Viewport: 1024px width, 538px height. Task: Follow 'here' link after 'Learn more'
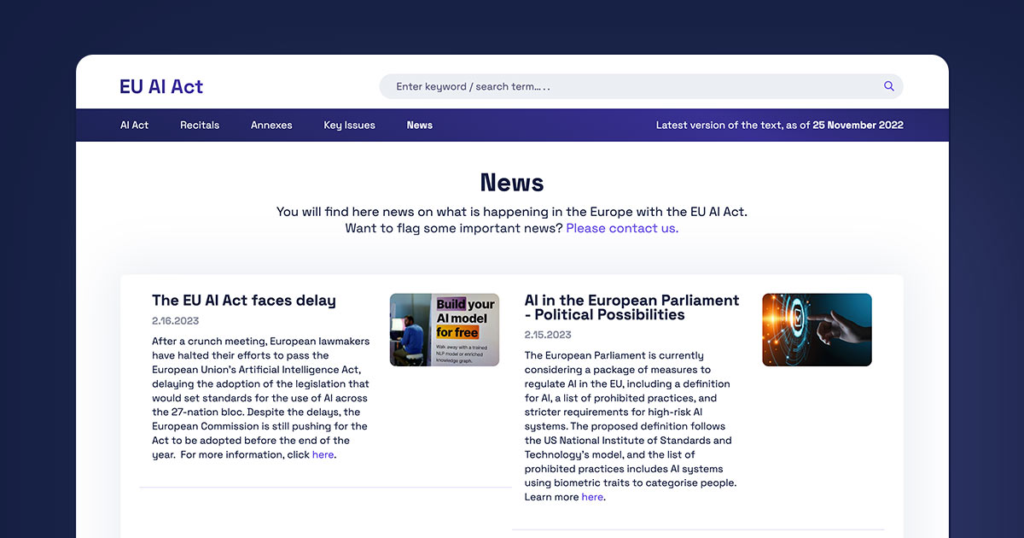(x=592, y=498)
